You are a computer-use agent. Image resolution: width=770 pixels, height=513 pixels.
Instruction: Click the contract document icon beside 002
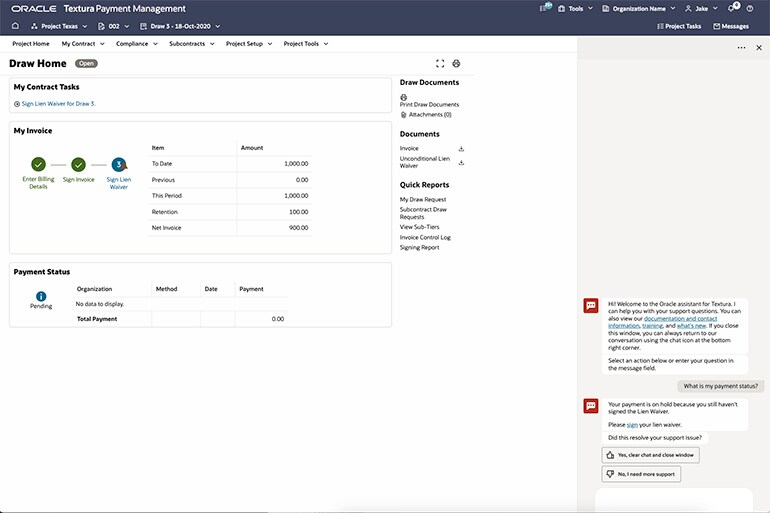tap(101, 26)
